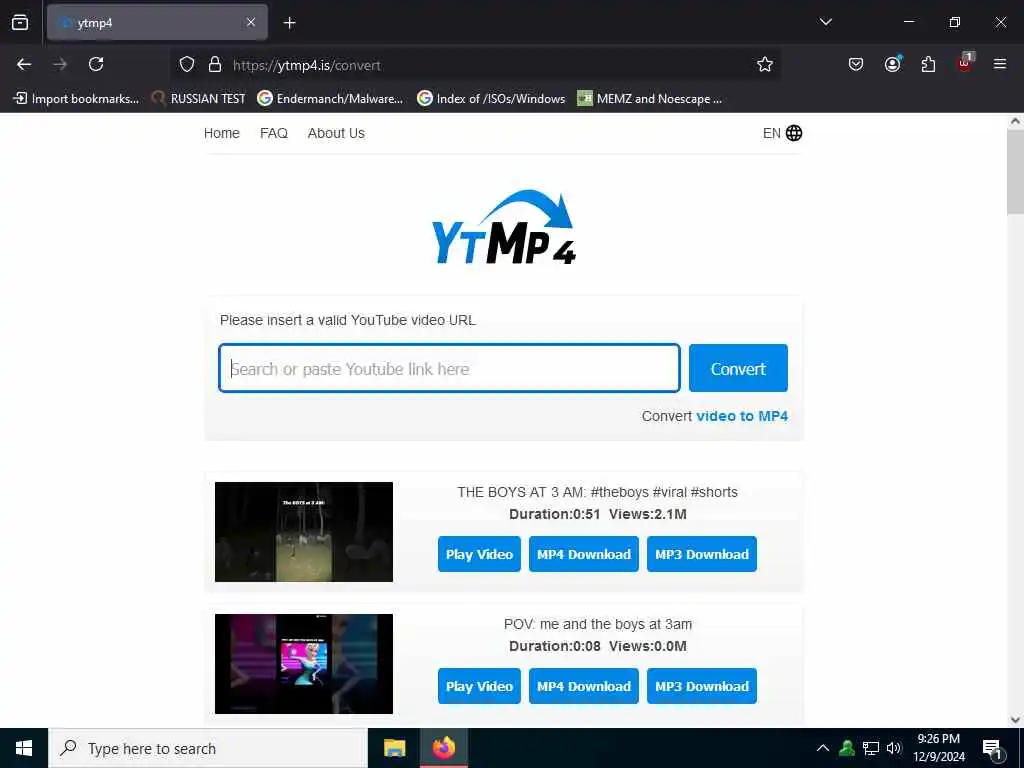
Task: Open RUSSIAN TEST bookmark
Action: (199, 99)
